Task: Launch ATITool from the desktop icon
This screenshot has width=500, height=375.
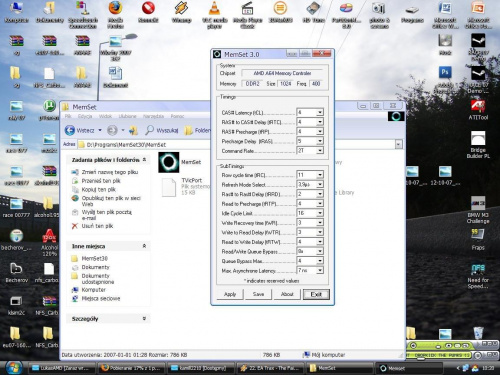Action: click(478, 110)
